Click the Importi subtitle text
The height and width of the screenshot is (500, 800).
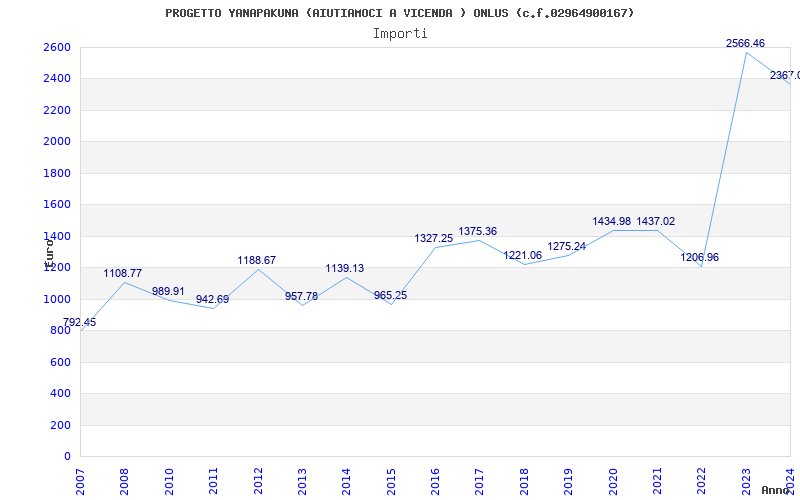(400, 33)
